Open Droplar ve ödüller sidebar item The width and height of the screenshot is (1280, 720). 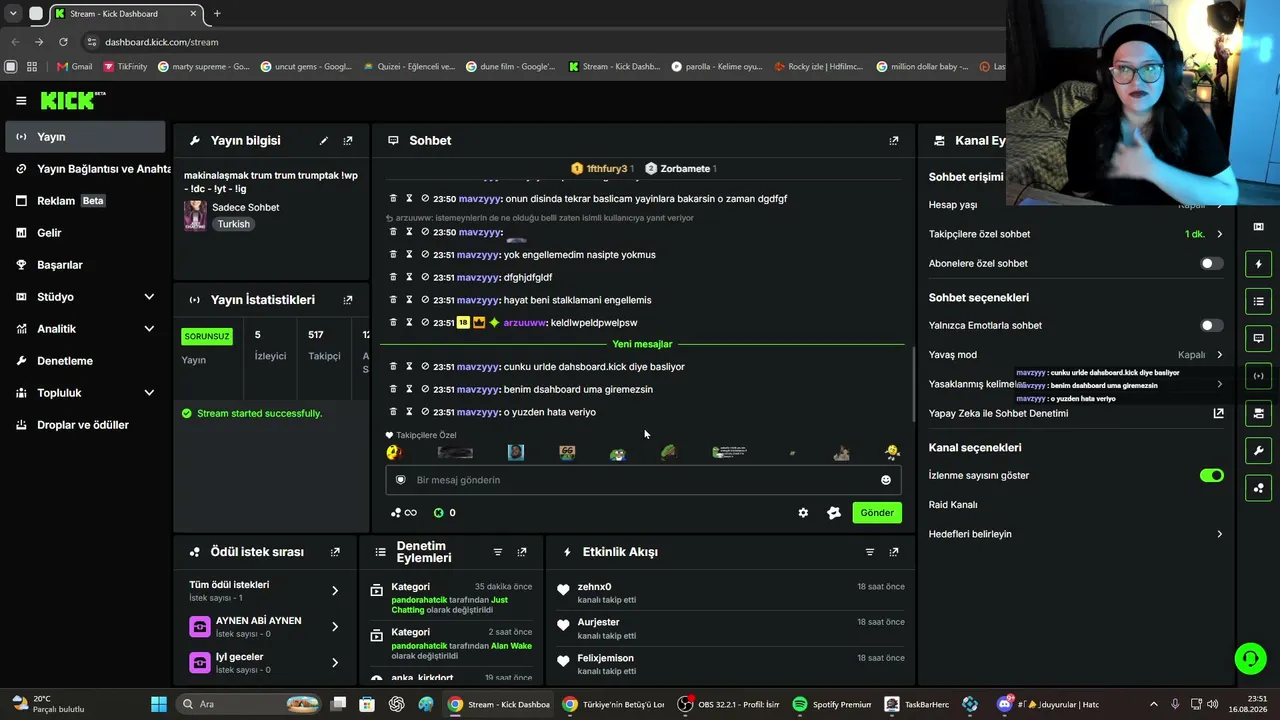pos(85,425)
